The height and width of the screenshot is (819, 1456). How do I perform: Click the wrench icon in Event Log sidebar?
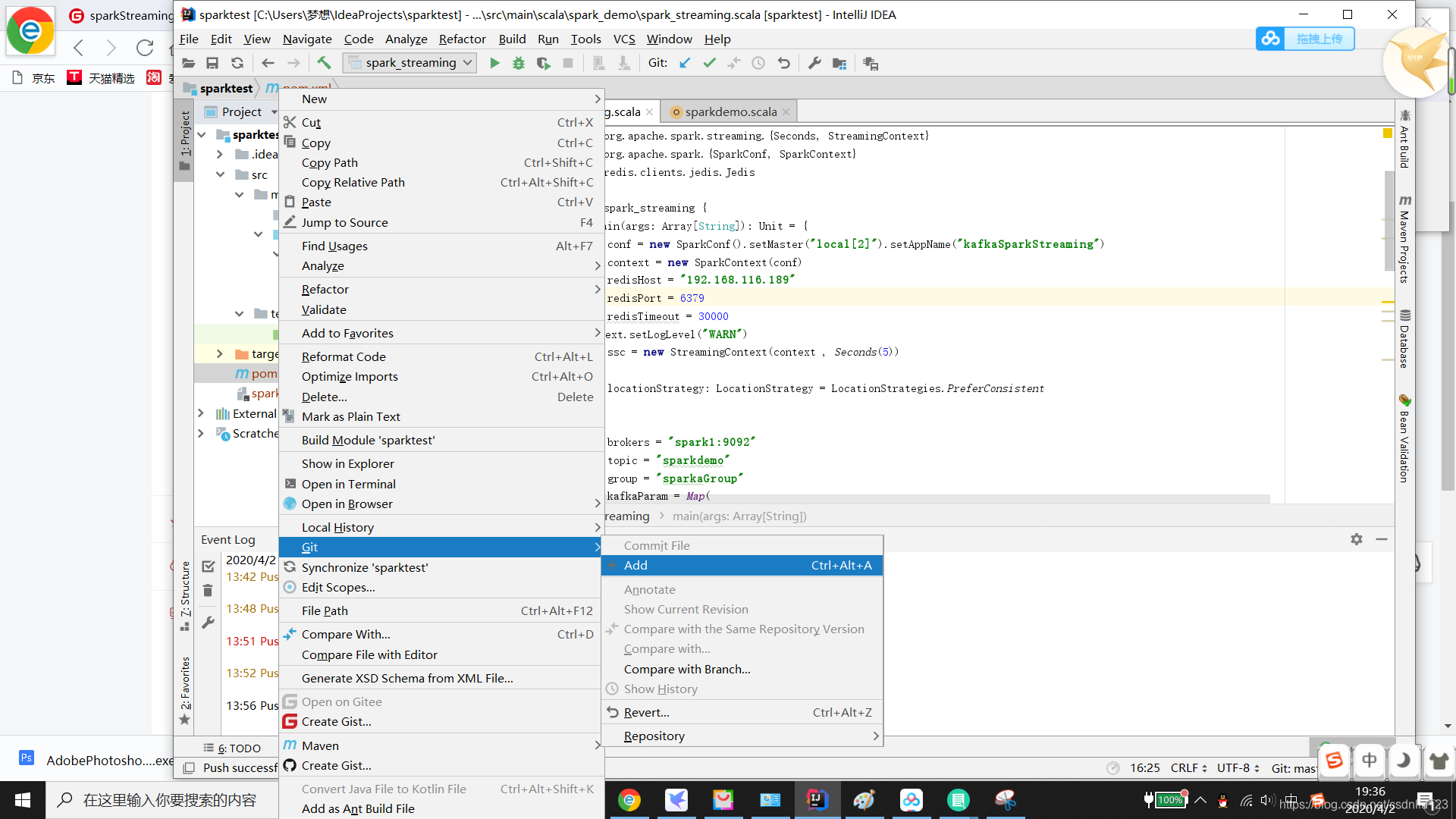click(x=208, y=623)
